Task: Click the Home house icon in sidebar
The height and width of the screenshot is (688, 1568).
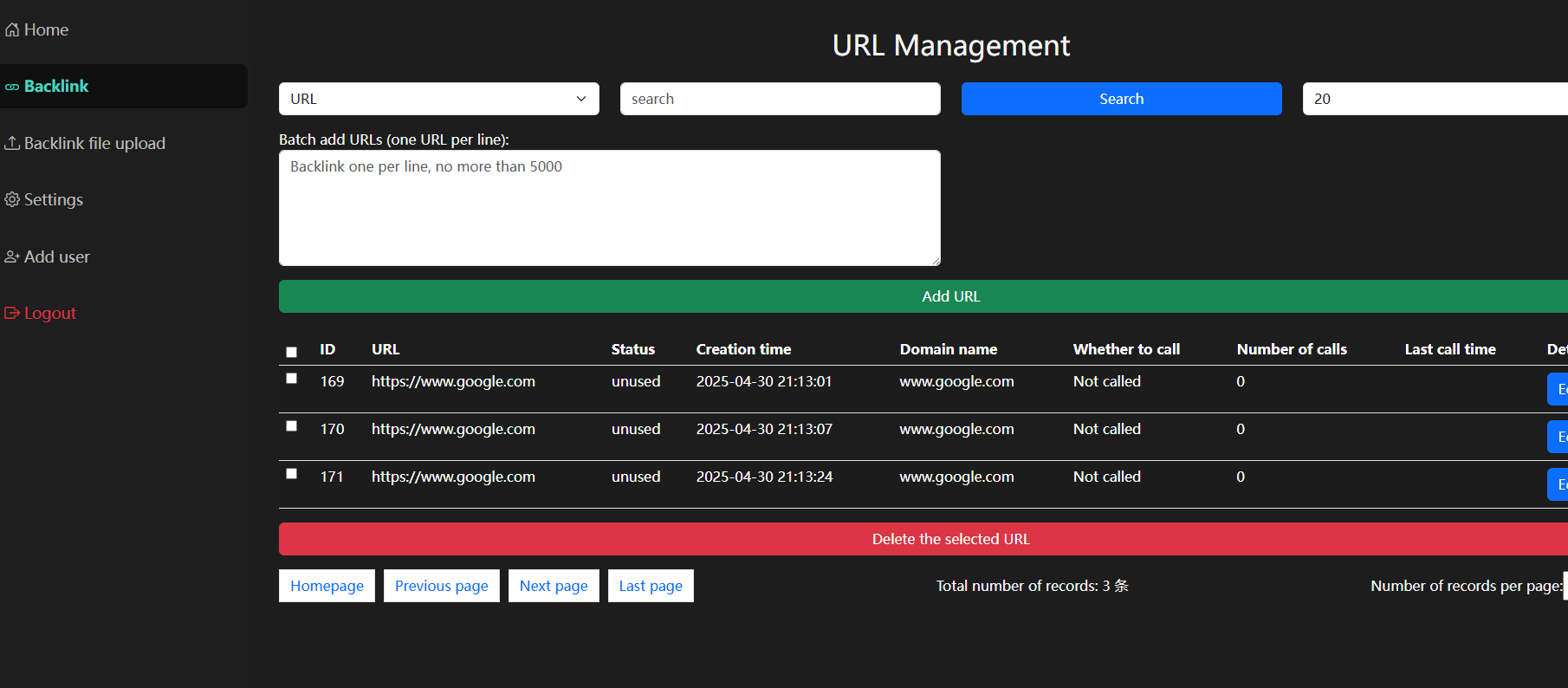Action: 12,30
